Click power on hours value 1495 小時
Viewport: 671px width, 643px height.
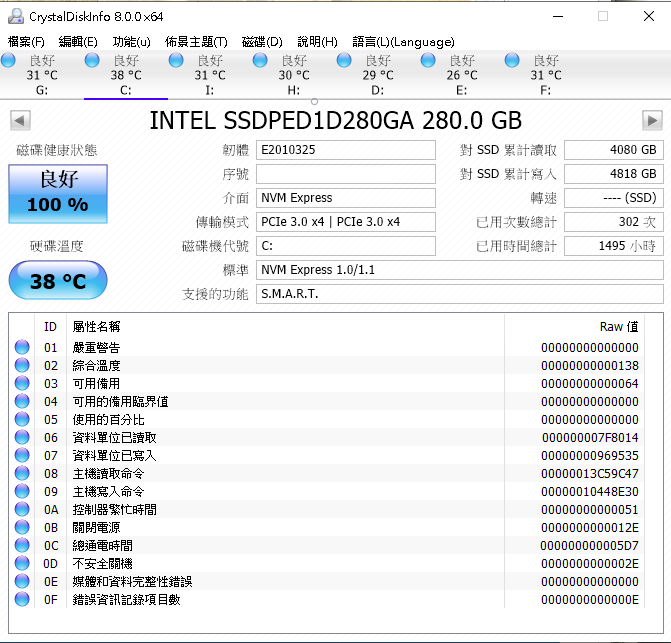point(614,246)
